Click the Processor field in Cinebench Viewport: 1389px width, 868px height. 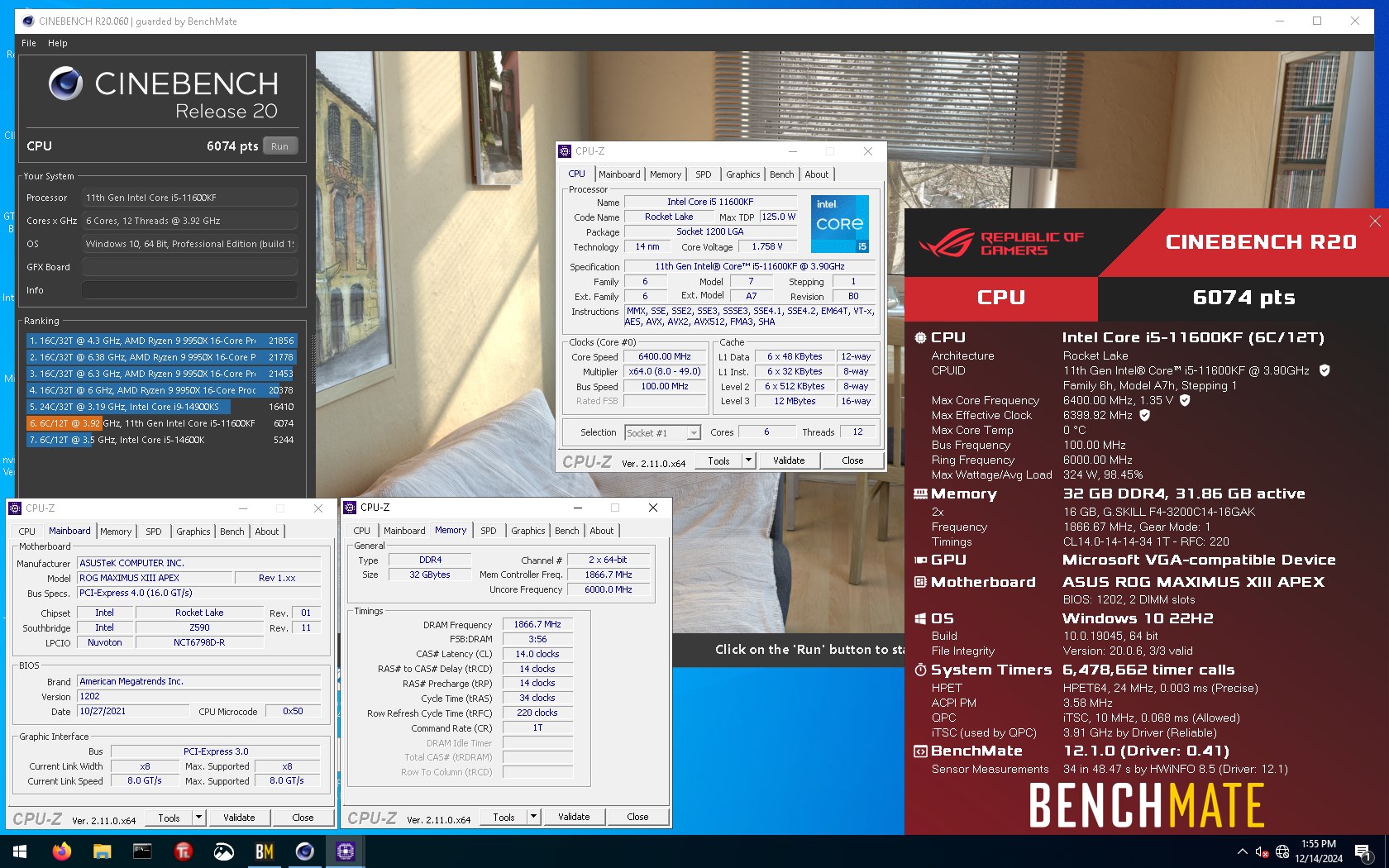point(189,198)
